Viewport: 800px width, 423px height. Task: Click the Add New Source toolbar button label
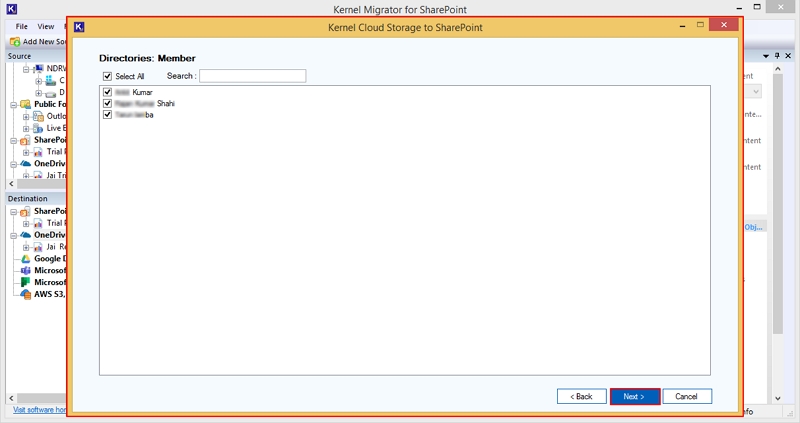tap(44, 41)
